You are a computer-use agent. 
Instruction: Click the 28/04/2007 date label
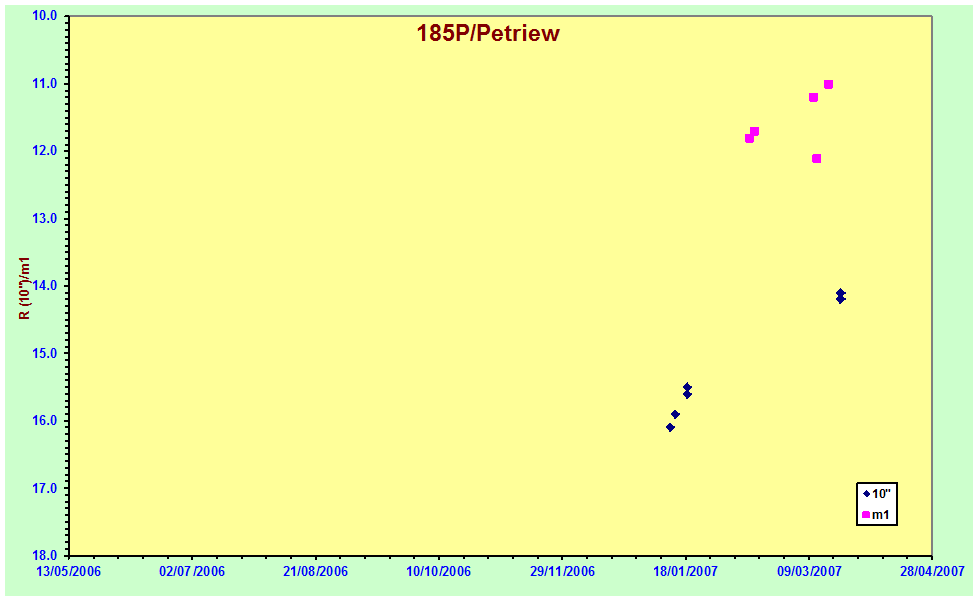coord(932,571)
